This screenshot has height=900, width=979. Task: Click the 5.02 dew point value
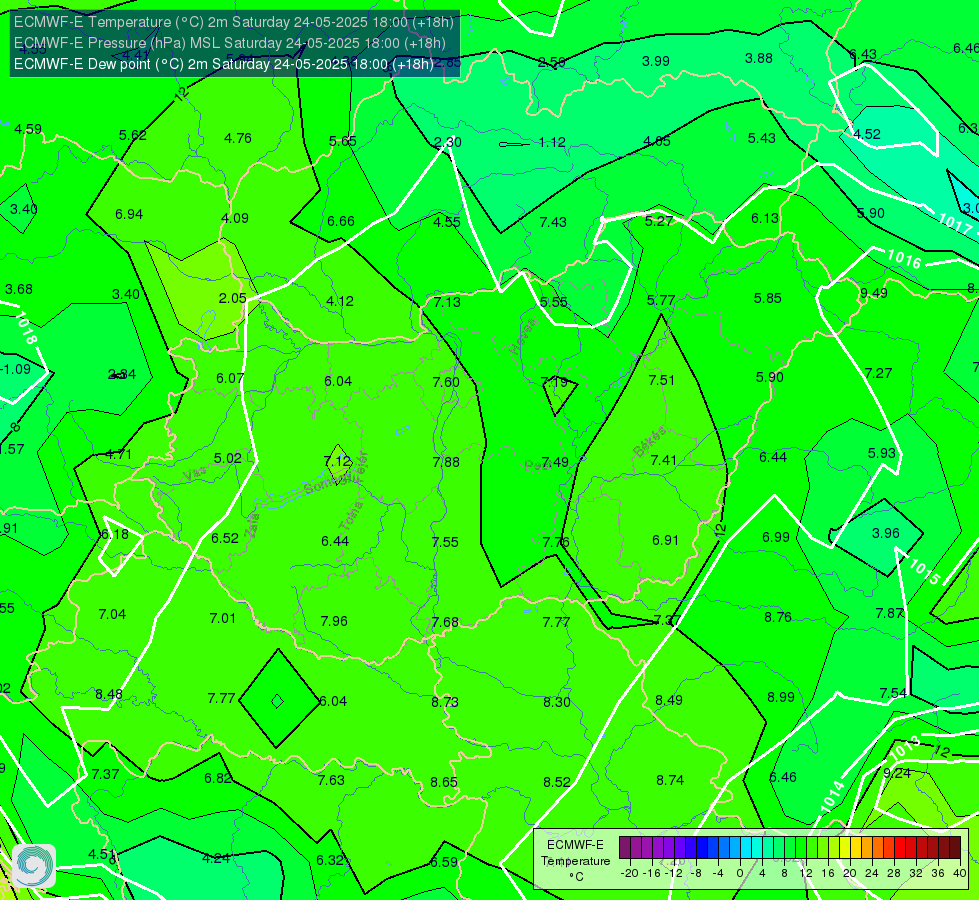(227, 458)
